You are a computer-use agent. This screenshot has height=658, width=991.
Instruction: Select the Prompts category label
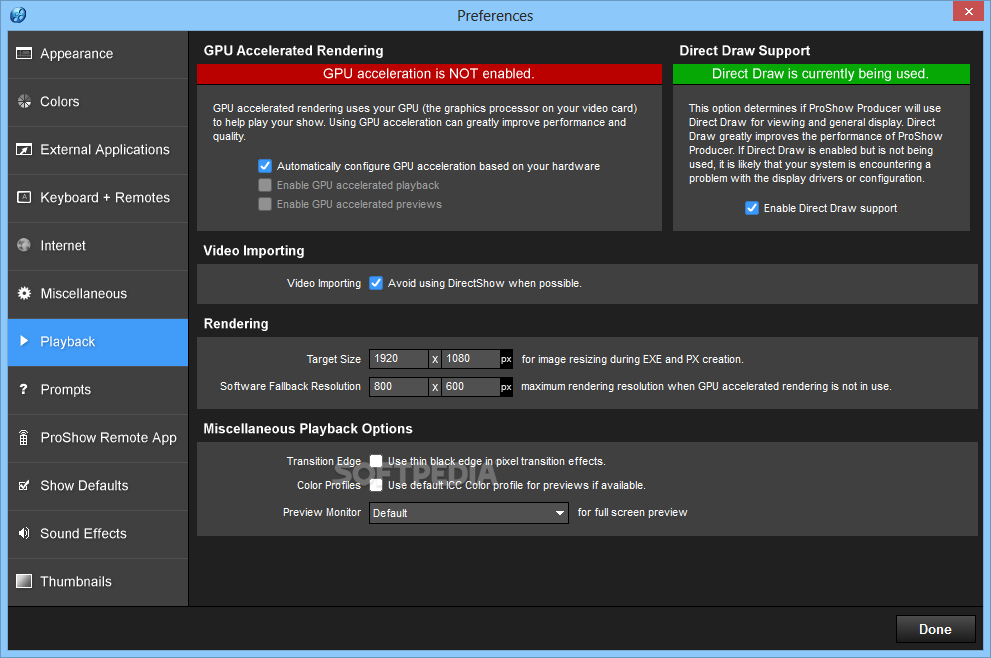tap(66, 390)
